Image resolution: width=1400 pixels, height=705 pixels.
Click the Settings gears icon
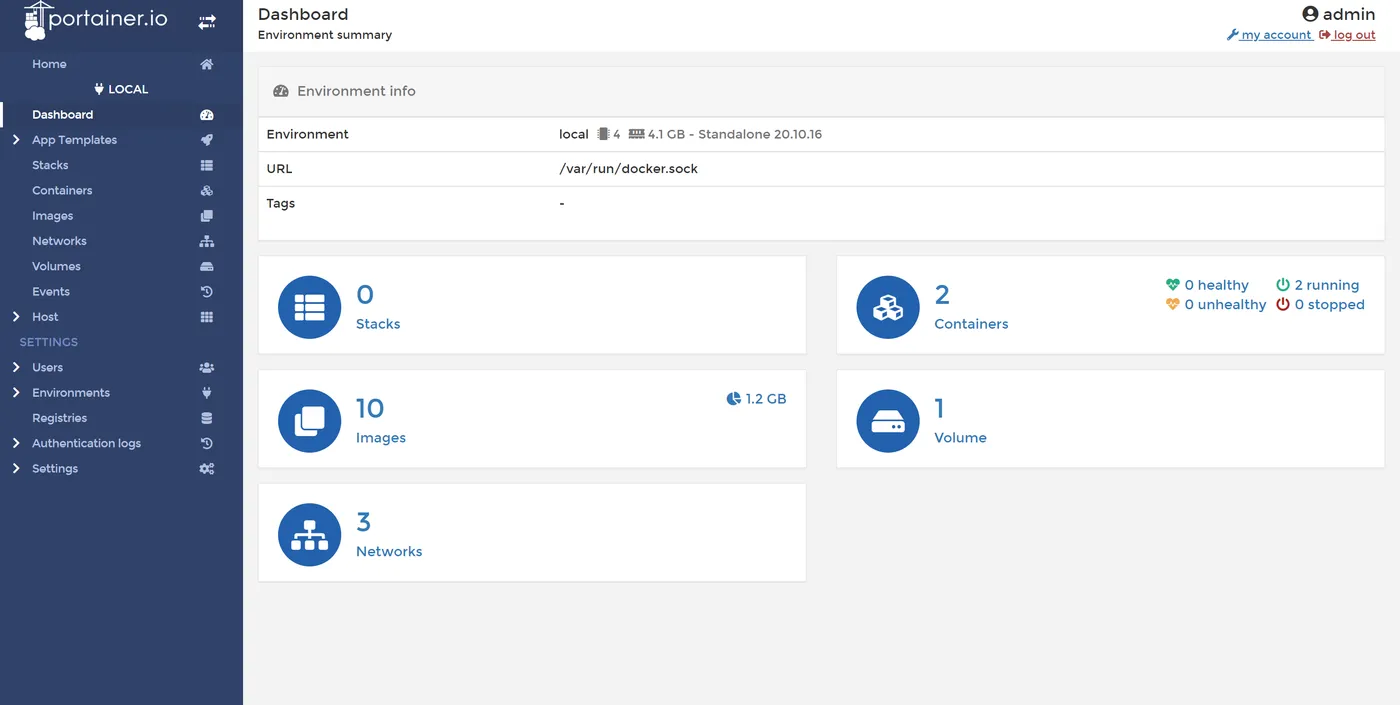pos(207,469)
